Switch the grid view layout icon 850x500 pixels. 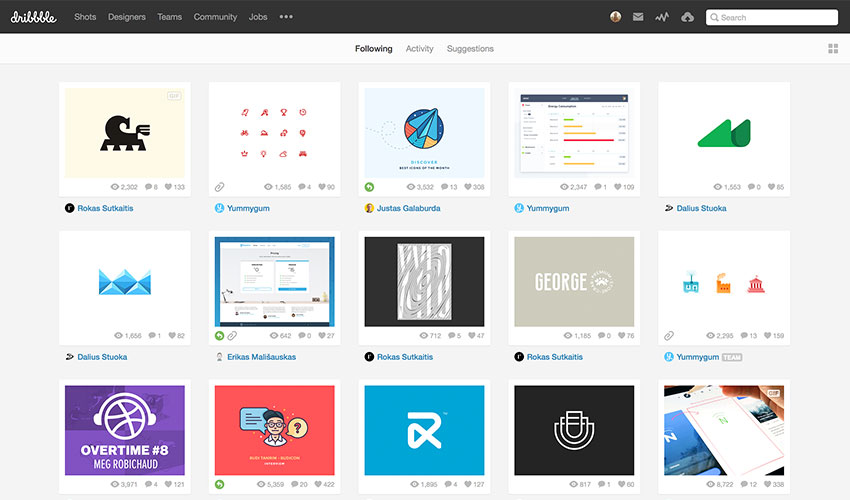833,49
